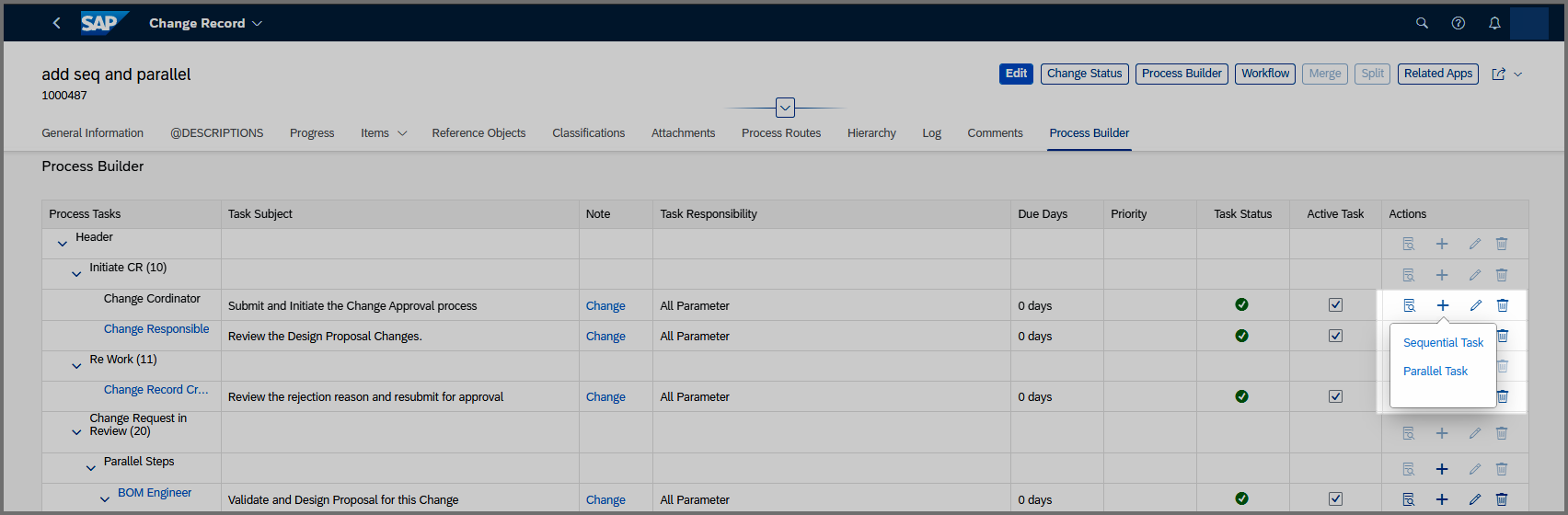Click the details icon for Change Cordinator row
1568x515 pixels.
click(1408, 305)
